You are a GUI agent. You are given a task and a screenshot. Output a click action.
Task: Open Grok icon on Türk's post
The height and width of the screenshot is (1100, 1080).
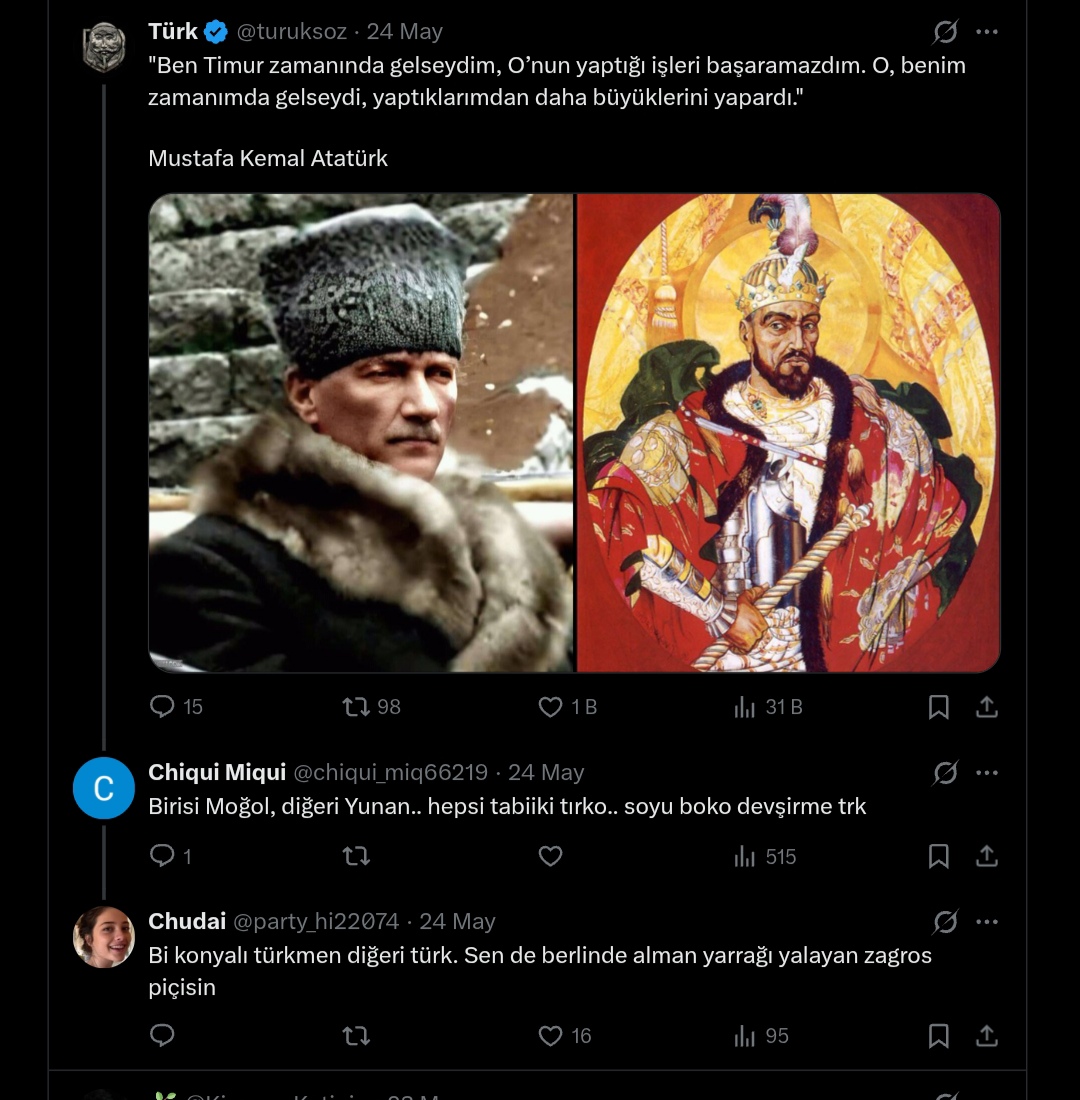[x=945, y=32]
